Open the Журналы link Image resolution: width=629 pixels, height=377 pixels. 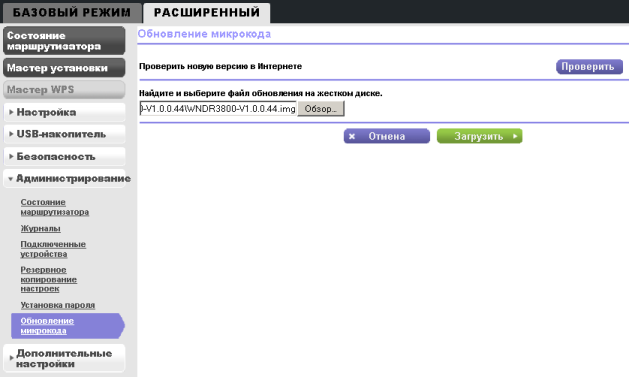(41, 228)
